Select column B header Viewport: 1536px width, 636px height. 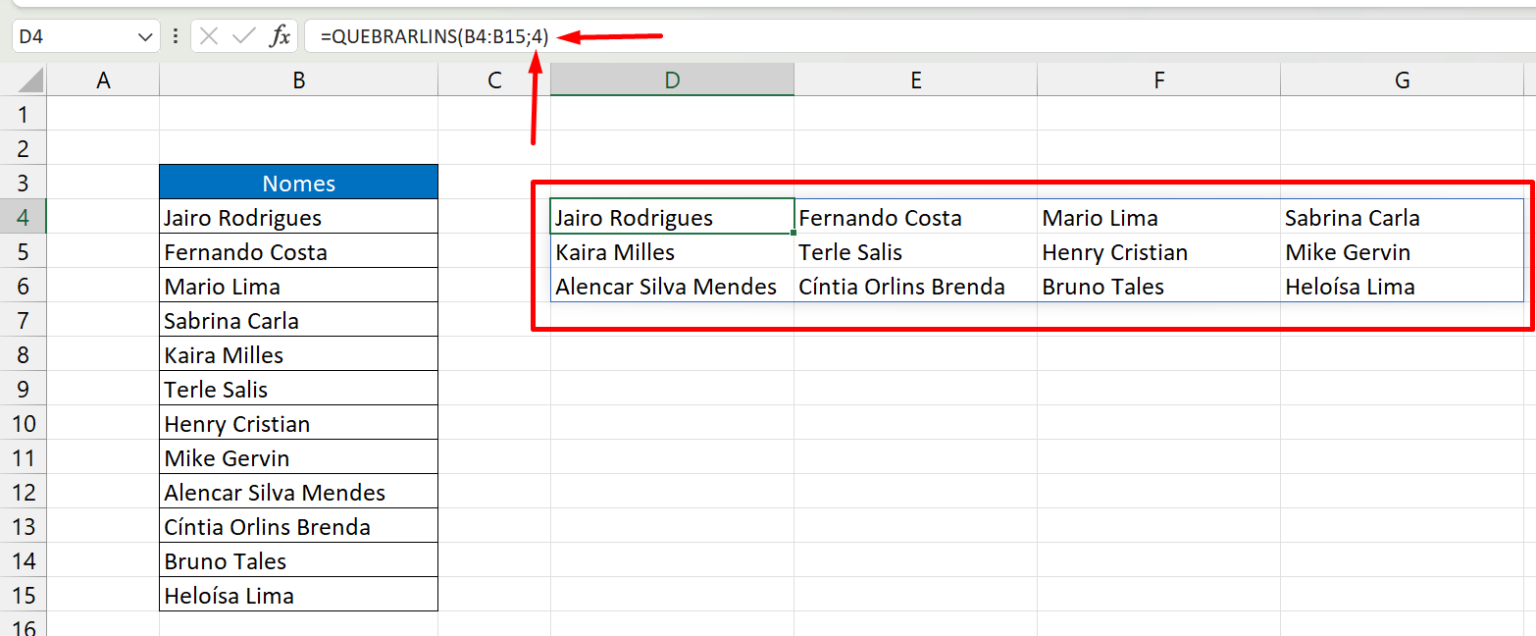click(x=298, y=79)
